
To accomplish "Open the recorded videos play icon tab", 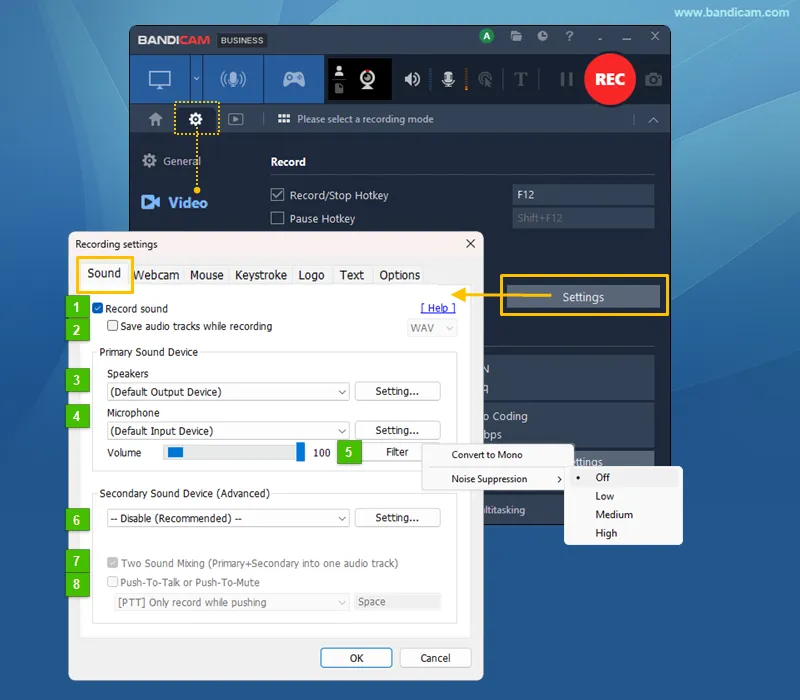I will [235, 119].
